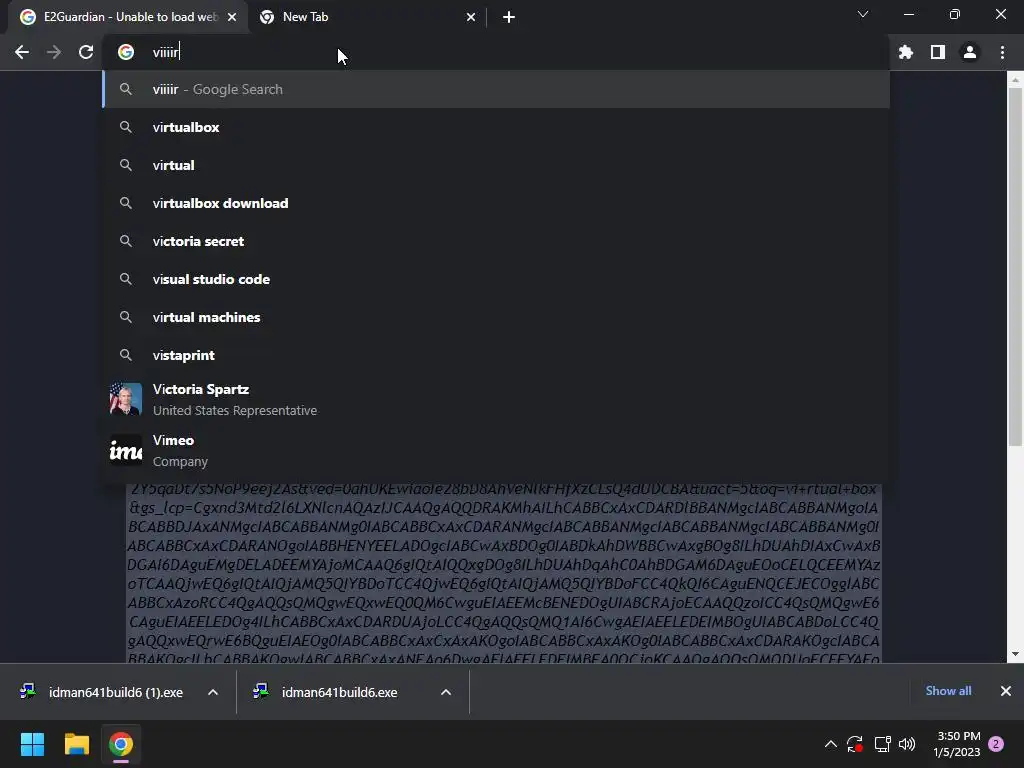The width and height of the screenshot is (1024, 768).
Task: Select the 'visual studio code' suggestion
Action: point(496,279)
